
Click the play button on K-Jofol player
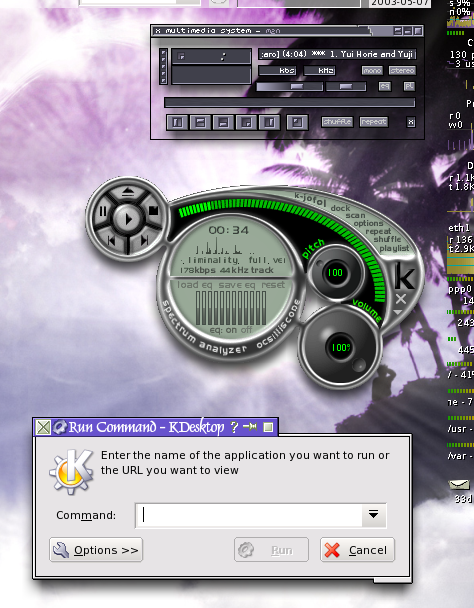(128, 219)
